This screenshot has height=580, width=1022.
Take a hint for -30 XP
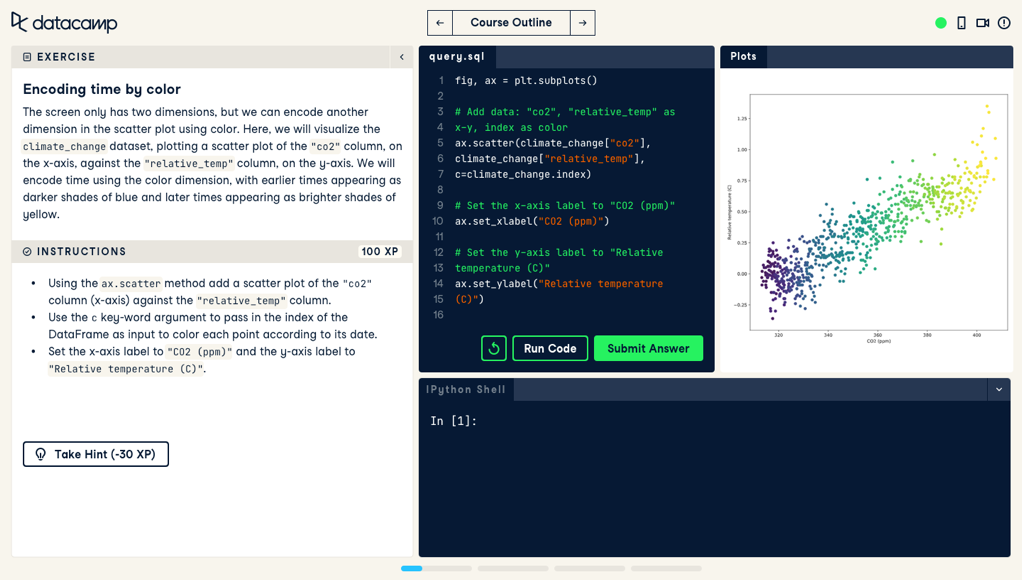[95, 454]
